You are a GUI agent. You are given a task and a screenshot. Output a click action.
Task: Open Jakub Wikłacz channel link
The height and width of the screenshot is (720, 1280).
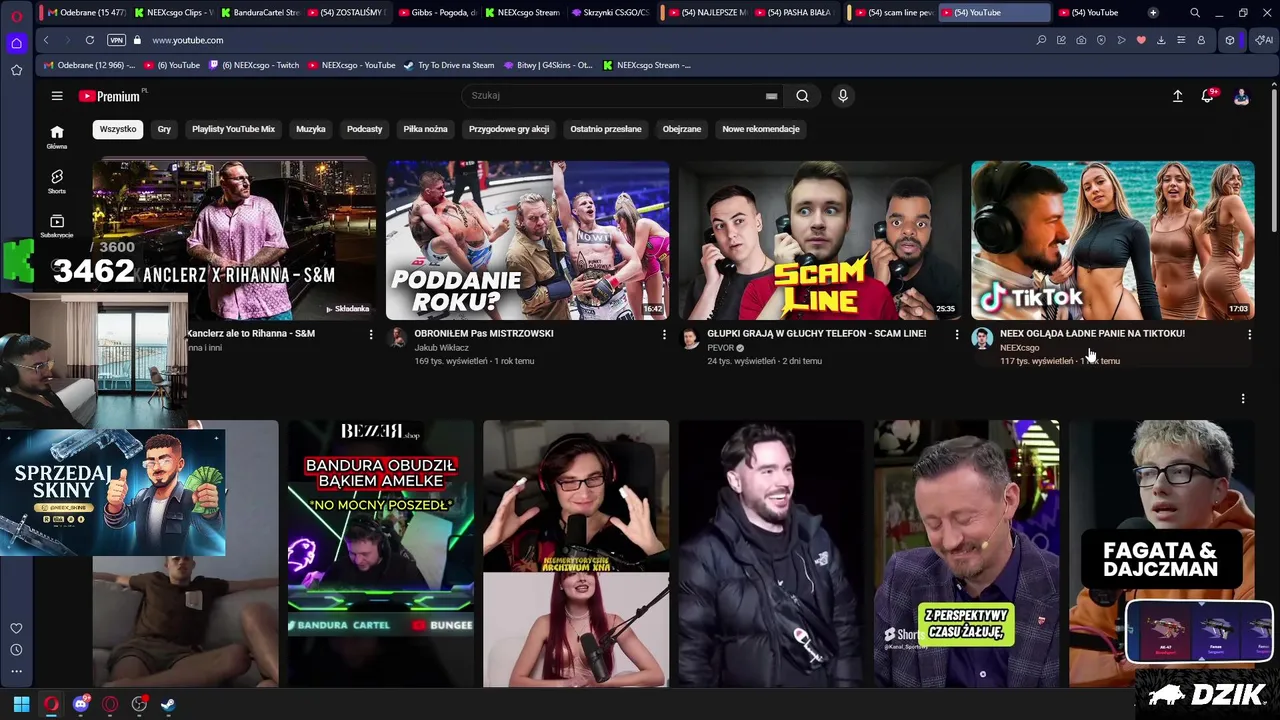pyautogui.click(x=441, y=348)
